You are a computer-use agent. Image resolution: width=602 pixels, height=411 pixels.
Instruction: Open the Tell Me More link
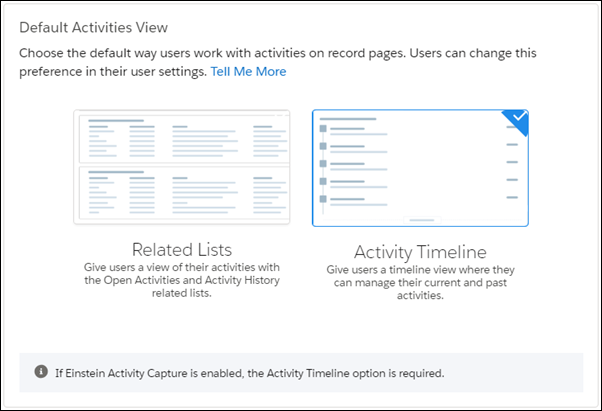(248, 71)
